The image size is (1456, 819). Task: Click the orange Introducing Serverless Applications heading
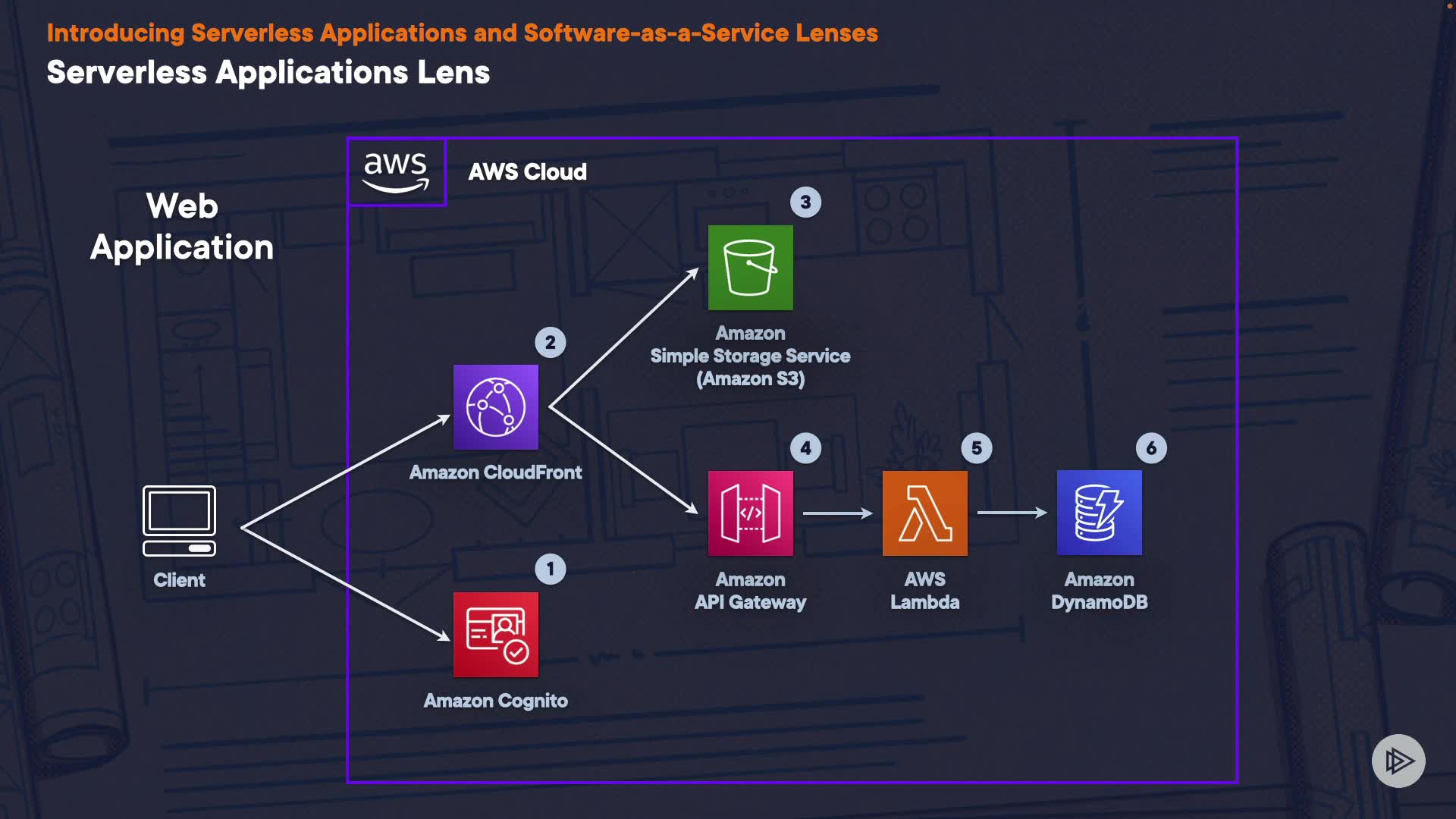(x=462, y=33)
